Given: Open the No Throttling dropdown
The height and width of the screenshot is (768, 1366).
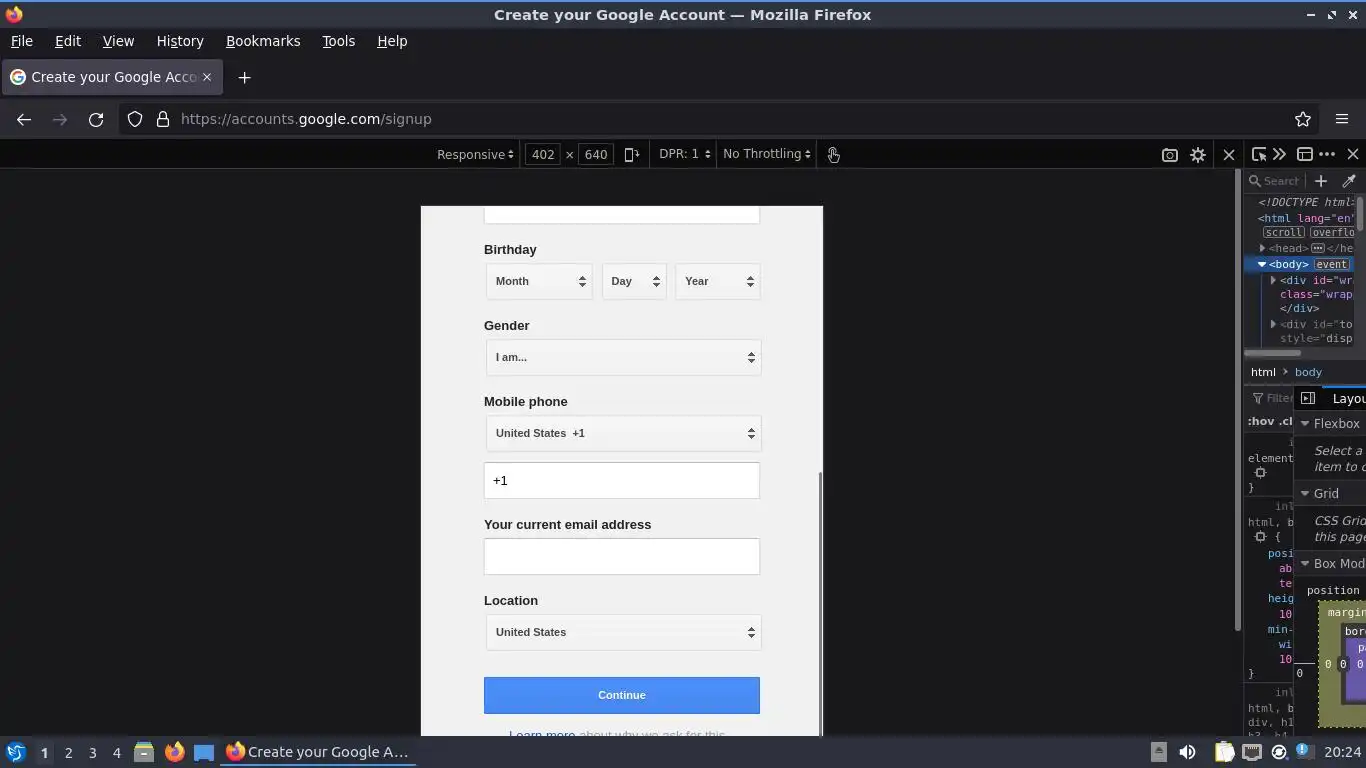Looking at the screenshot, I should point(767,154).
